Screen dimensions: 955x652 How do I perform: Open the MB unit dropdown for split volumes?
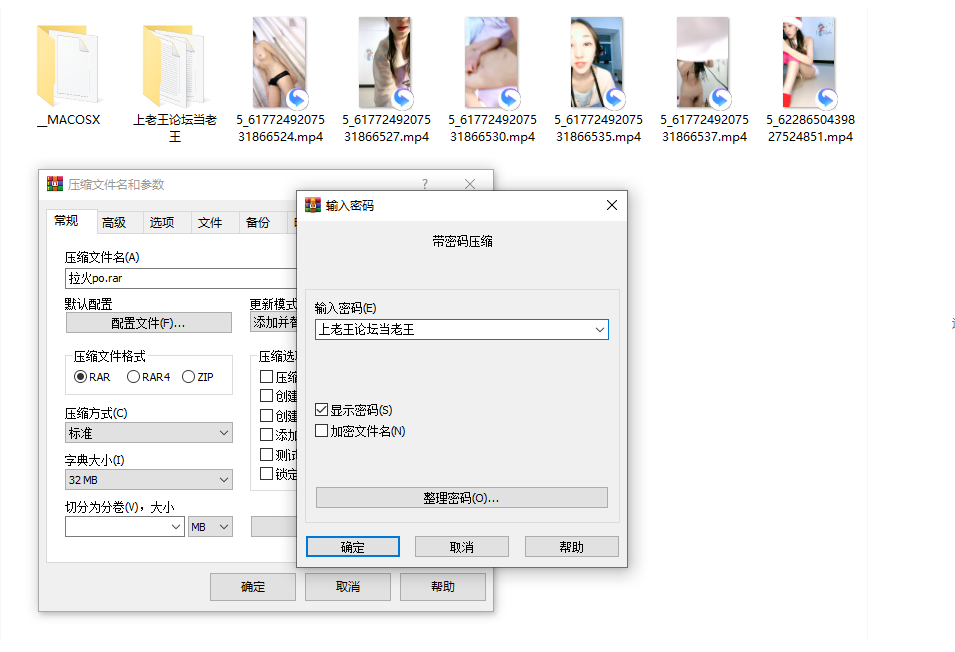click(210, 526)
